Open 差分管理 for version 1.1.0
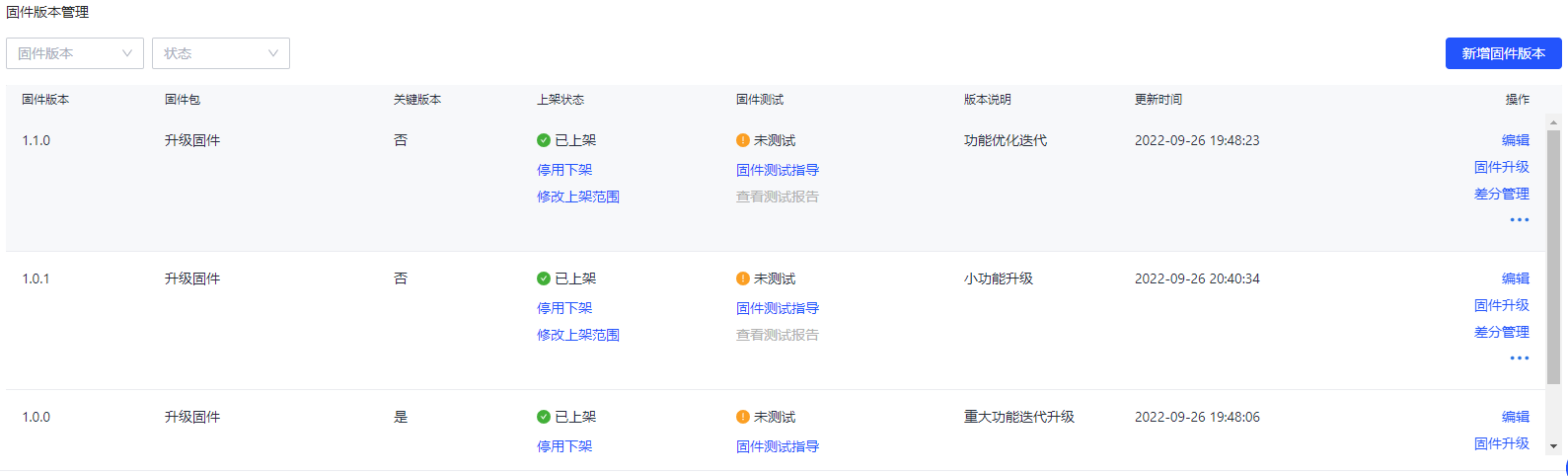 [x=1502, y=194]
